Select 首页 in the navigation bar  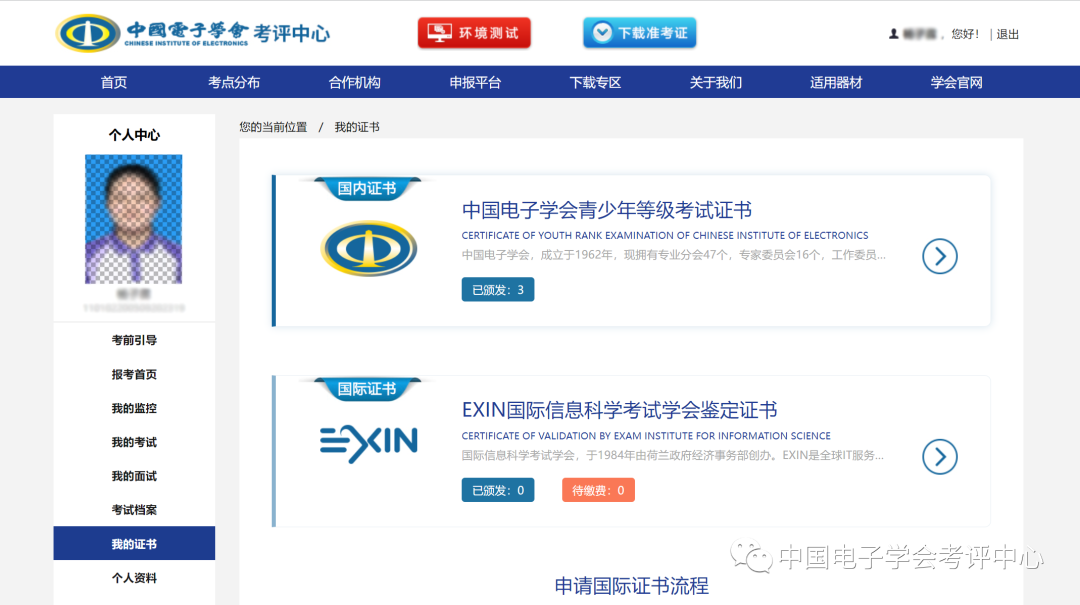113,81
